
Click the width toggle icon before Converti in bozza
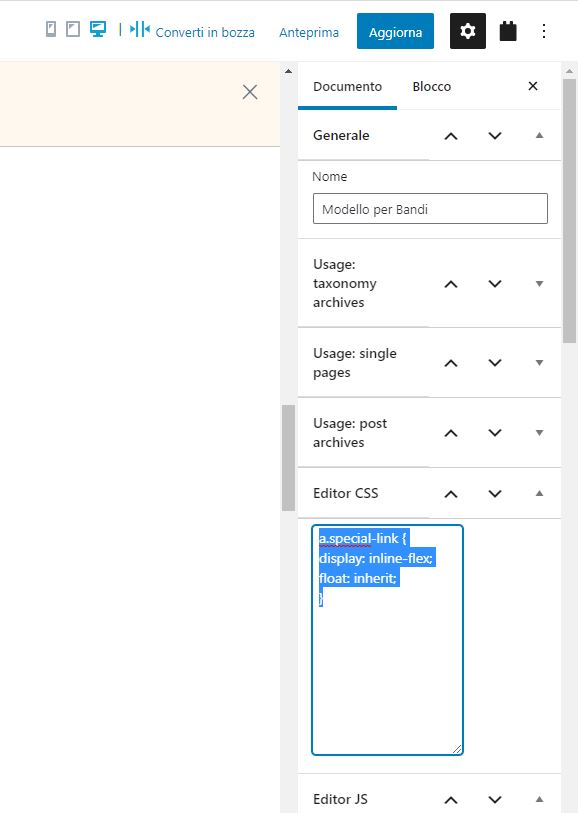coord(139,29)
